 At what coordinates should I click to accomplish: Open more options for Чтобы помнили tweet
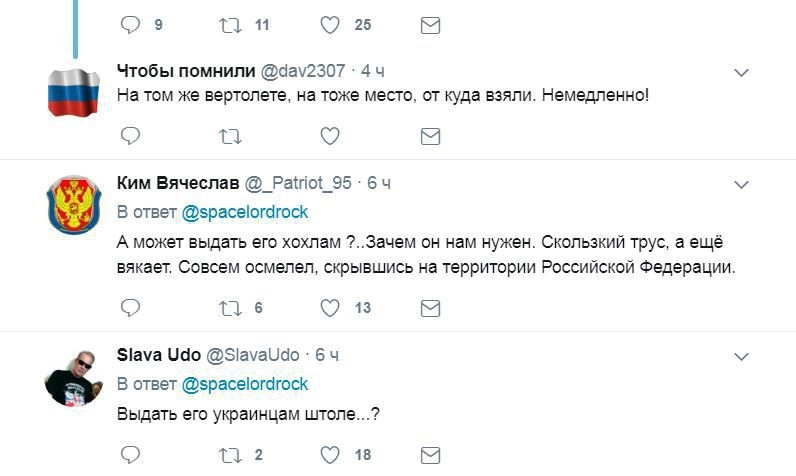[742, 72]
